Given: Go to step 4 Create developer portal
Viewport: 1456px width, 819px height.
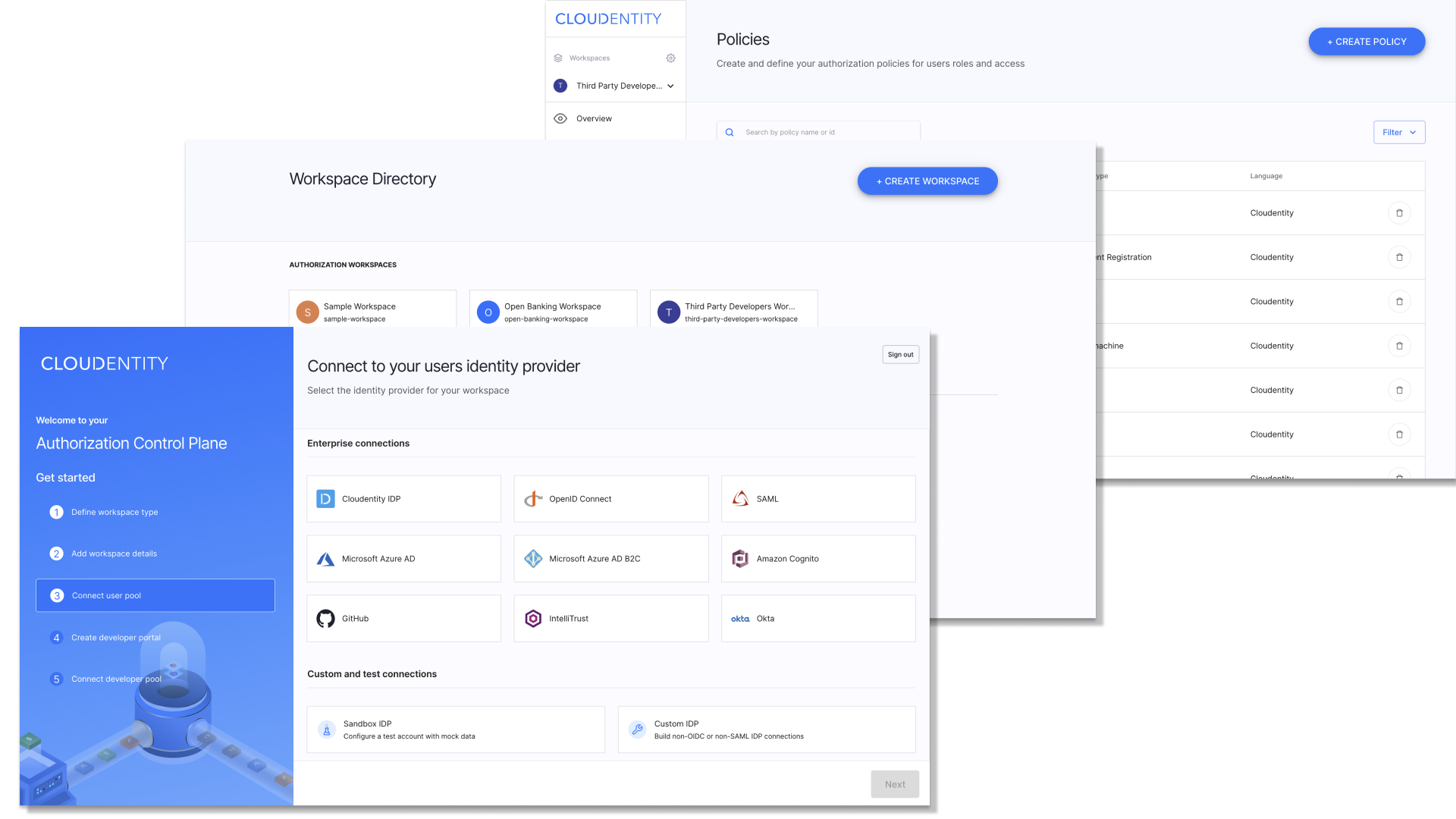Looking at the screenshot, I should point(155,638).
